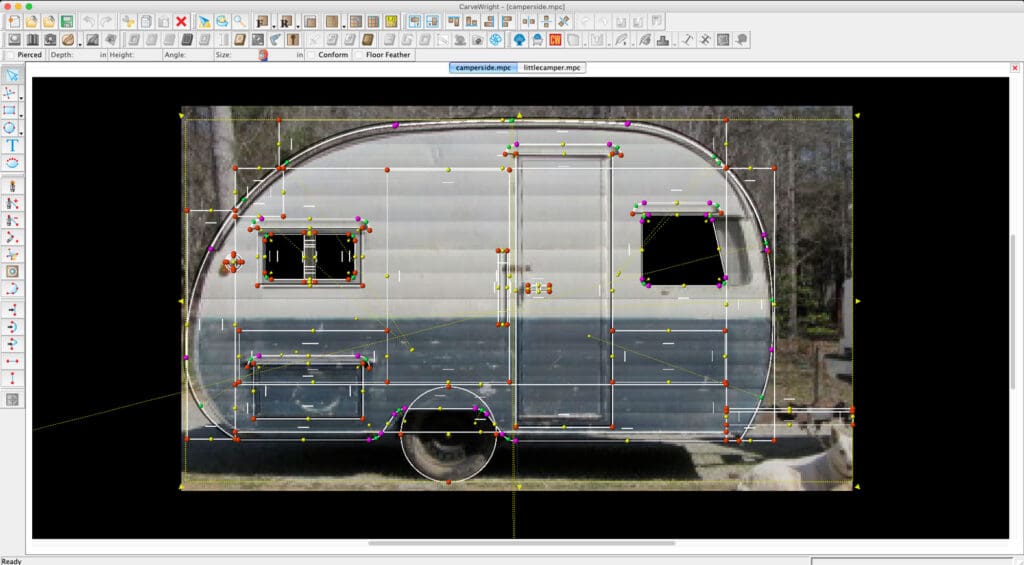
Task: Toggle the Floor Feather checkbox
Action: 360,55
